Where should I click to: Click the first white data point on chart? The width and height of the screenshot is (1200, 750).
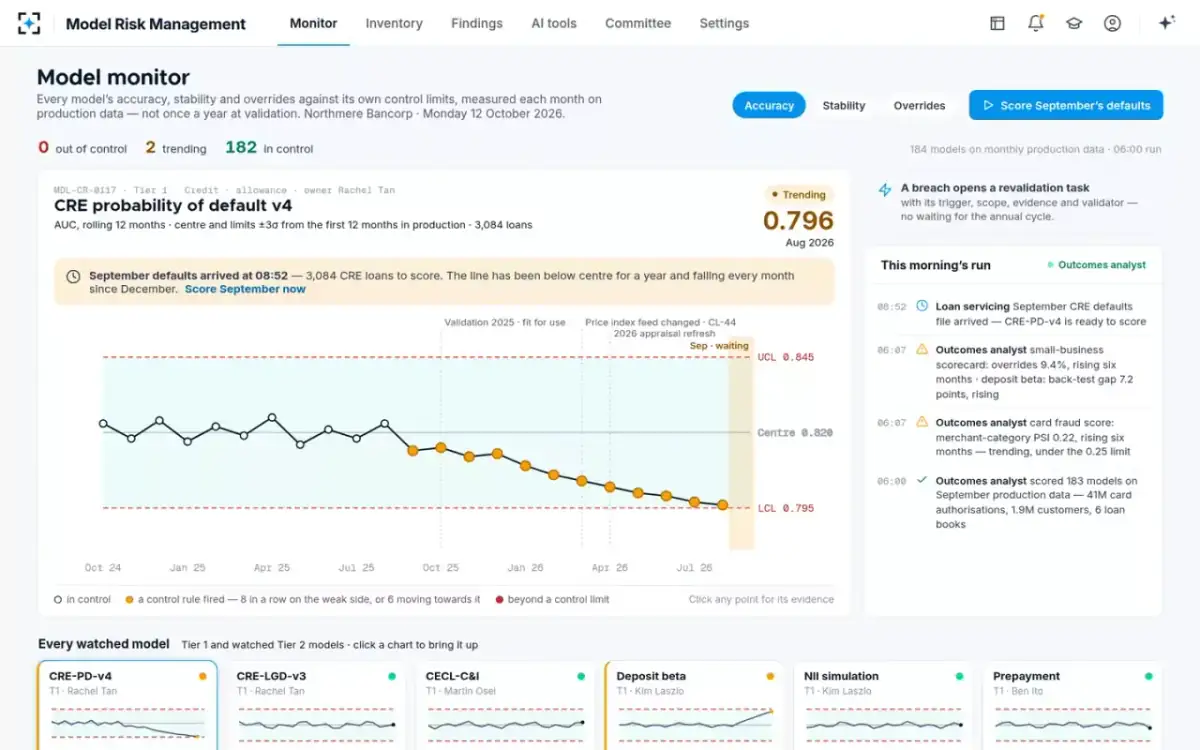click(103, 424)
